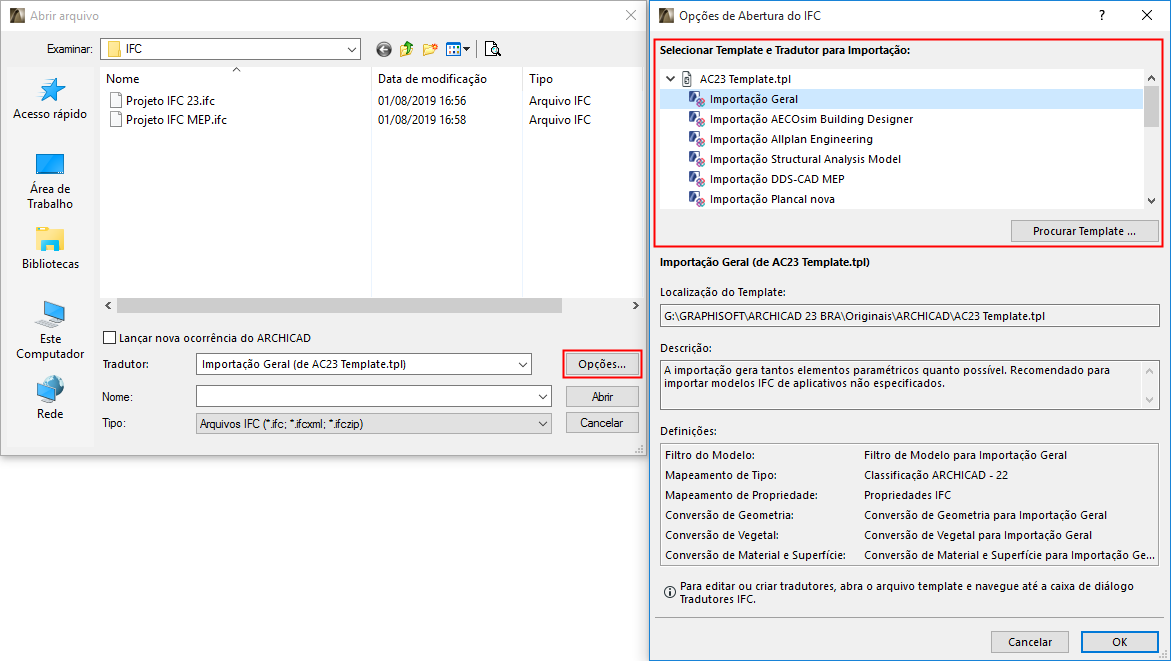Click translator icon of Importação DDS-CAD MEP
The image size is (1171, 661).
pos(697,179)
